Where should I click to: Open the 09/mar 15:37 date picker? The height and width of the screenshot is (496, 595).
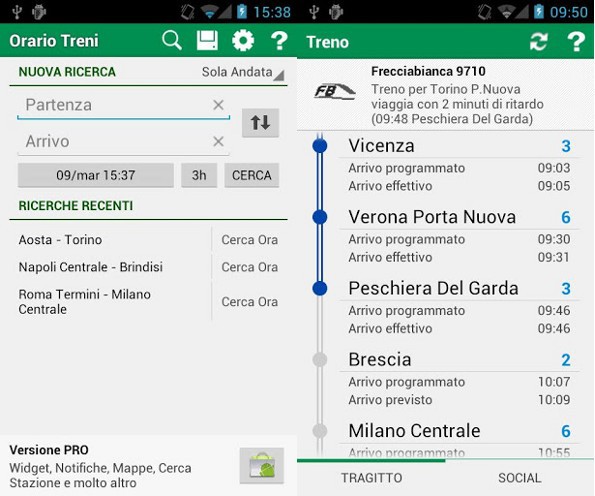coord(96,175)
